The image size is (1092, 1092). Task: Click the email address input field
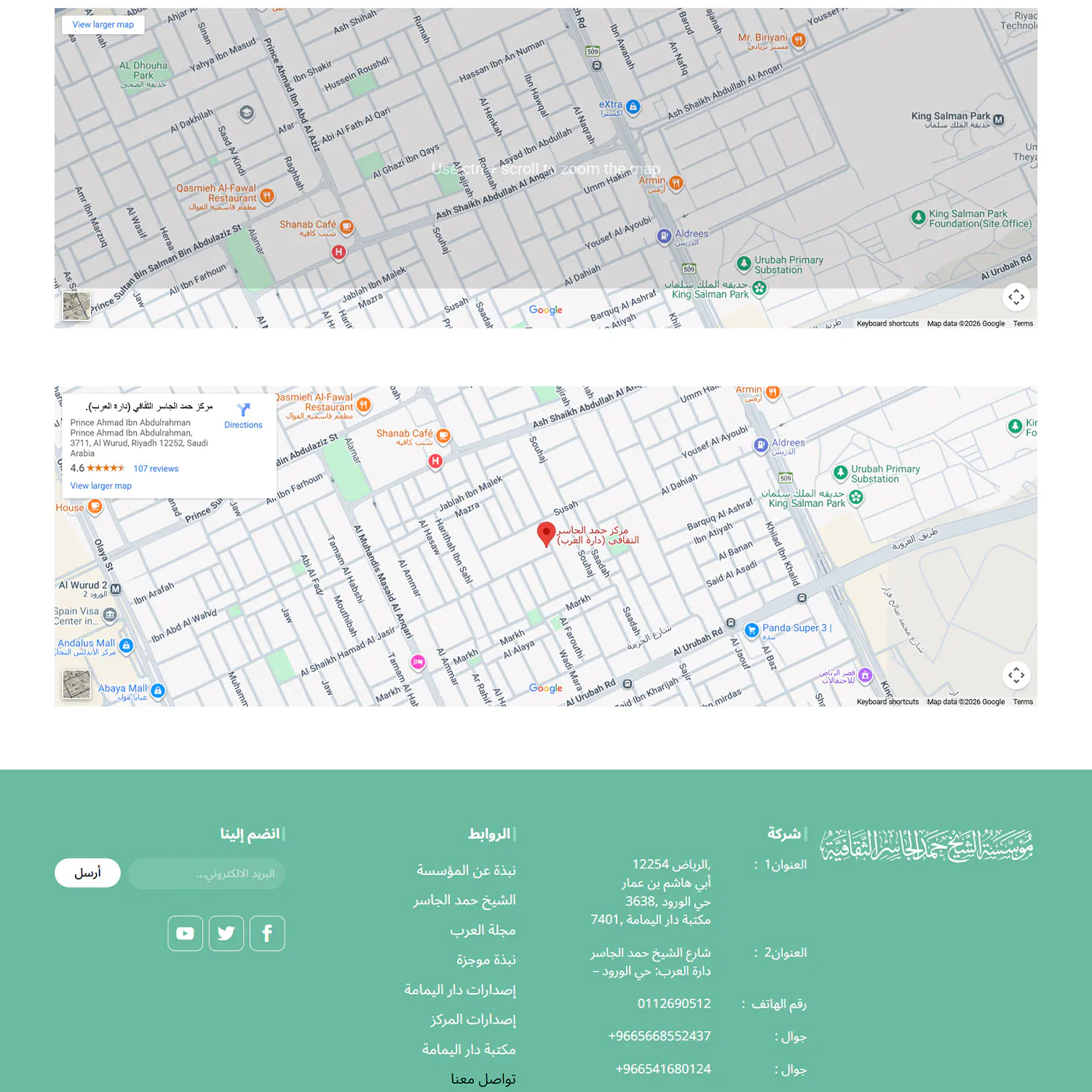tap(207, 874)
